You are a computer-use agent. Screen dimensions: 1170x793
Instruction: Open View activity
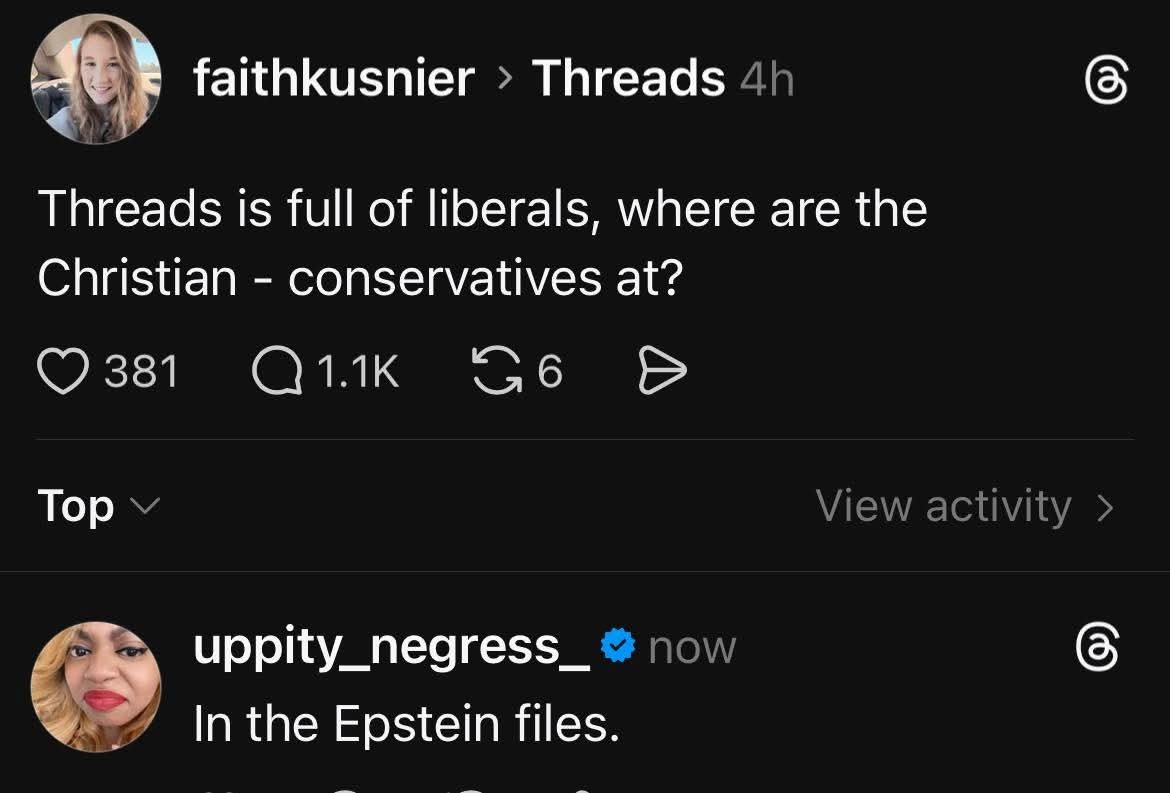pyautogui.click(x=943, y=505)
